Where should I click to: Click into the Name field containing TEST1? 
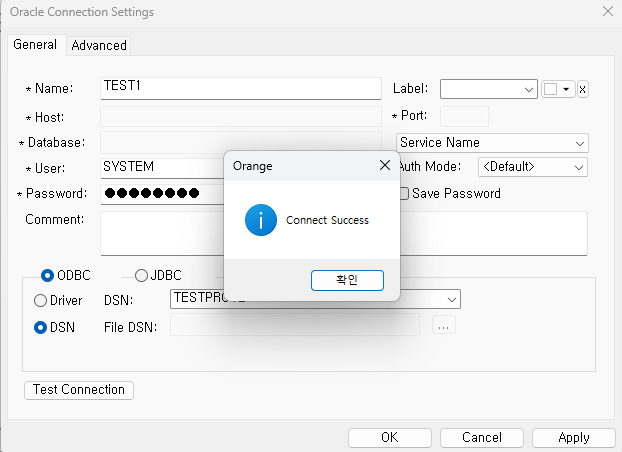click(x=240, y=88)
